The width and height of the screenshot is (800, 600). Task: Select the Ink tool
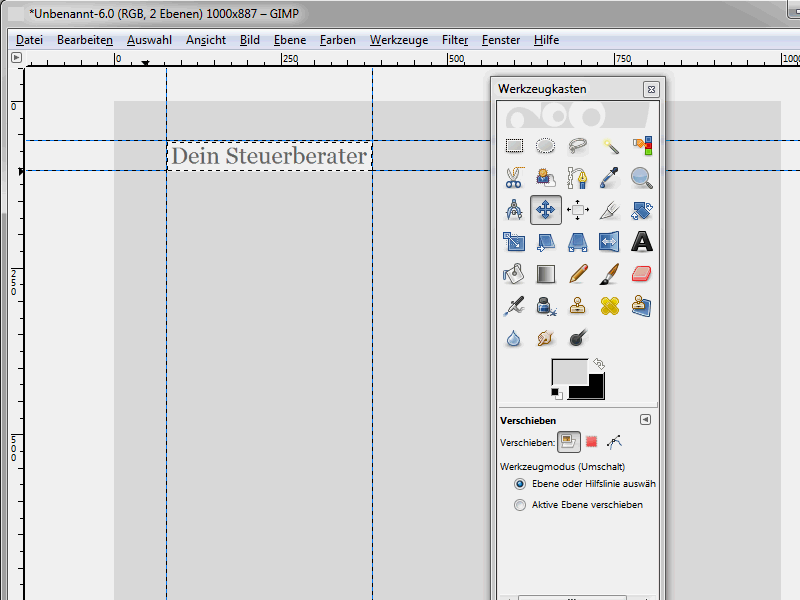545,306
